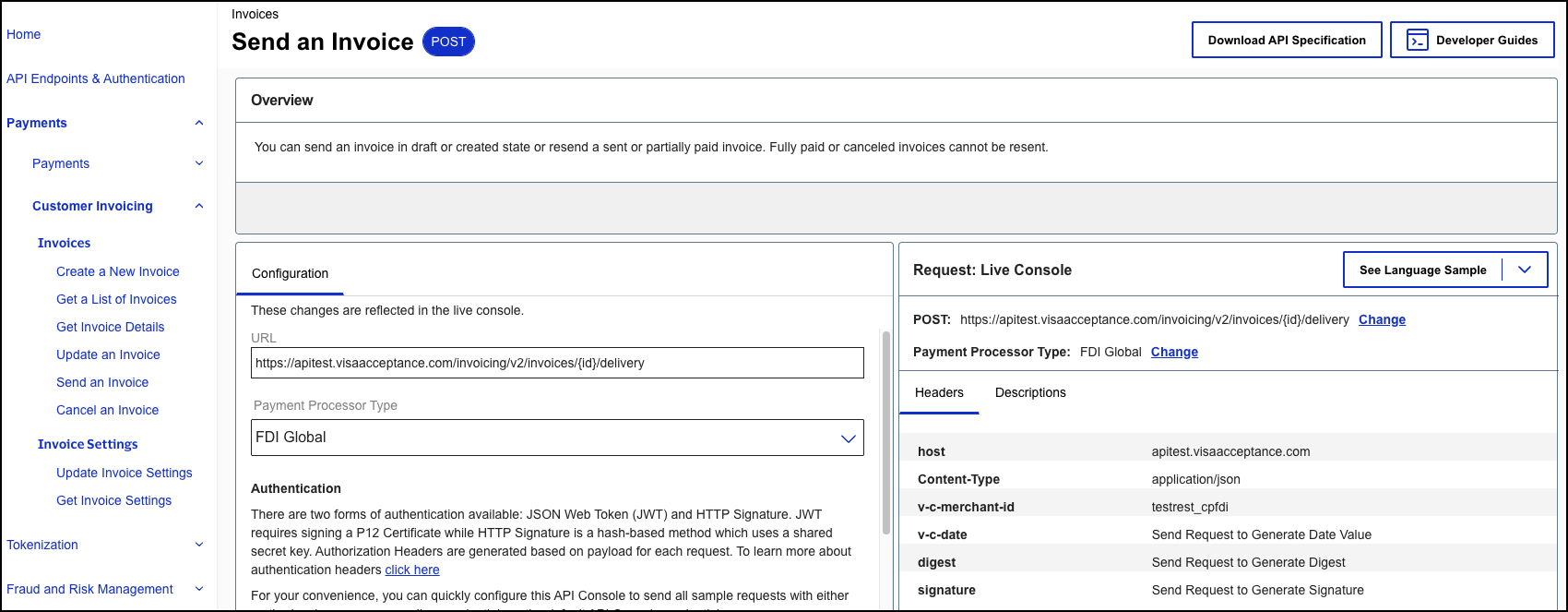
Task: Open Update Invoice Settings
Action: (x=125, y=473)
